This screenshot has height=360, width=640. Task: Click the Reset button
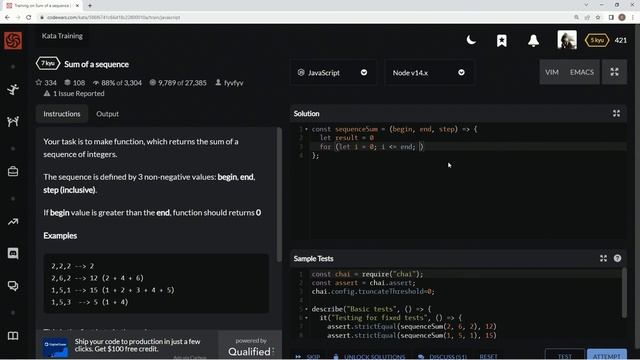tap(488, 356)
